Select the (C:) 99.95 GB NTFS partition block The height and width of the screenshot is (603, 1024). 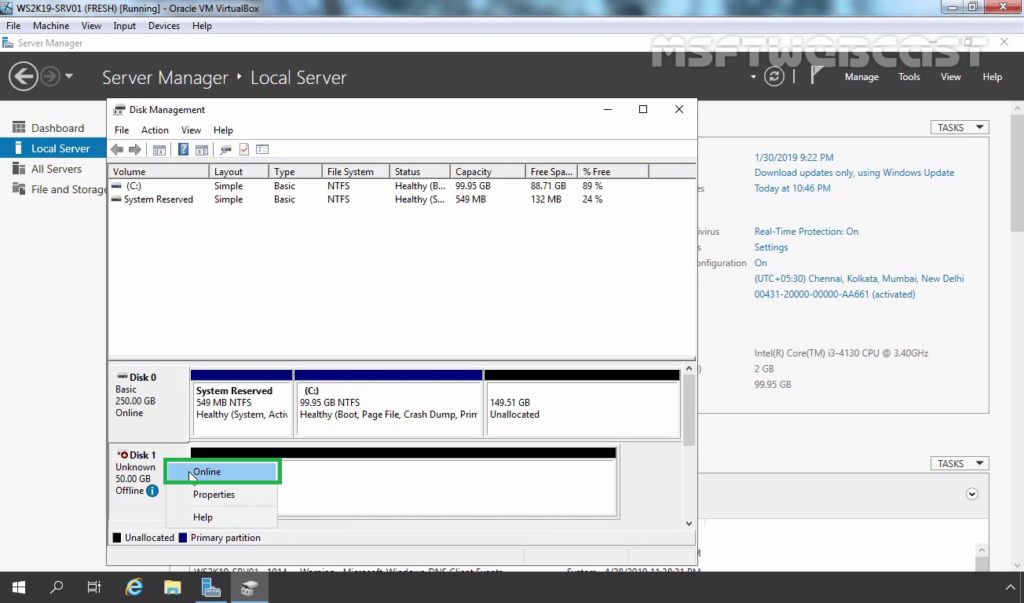pos(389,403)
